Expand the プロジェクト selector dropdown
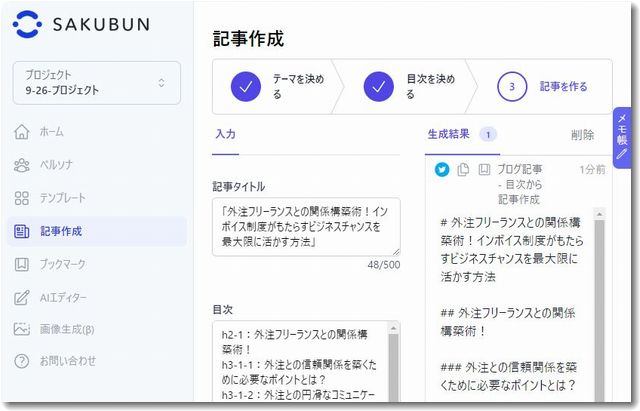Viewport: 640px width, 411px height. click(97, 83)
